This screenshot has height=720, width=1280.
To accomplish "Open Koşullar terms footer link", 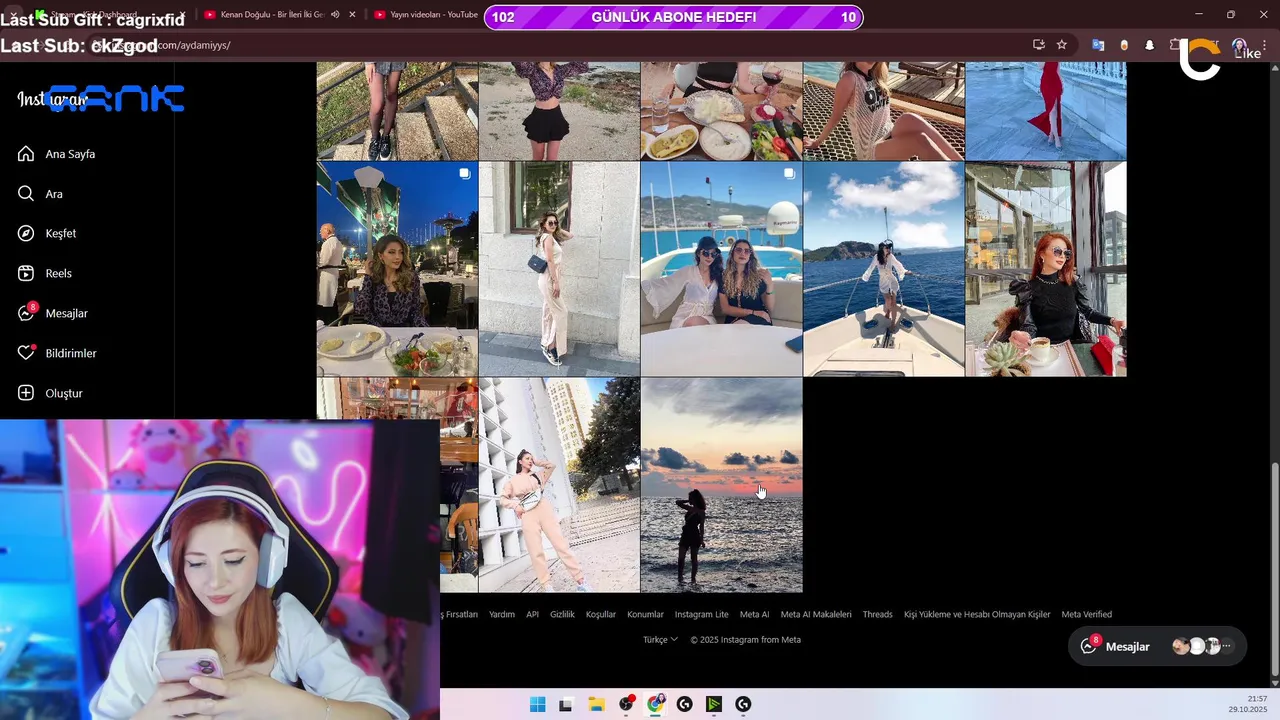I will [601, 614].
